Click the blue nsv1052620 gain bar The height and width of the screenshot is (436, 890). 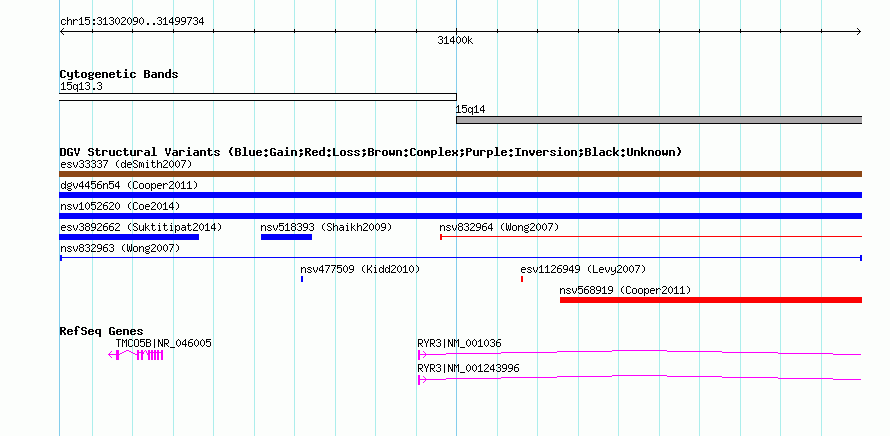point(461,216)
